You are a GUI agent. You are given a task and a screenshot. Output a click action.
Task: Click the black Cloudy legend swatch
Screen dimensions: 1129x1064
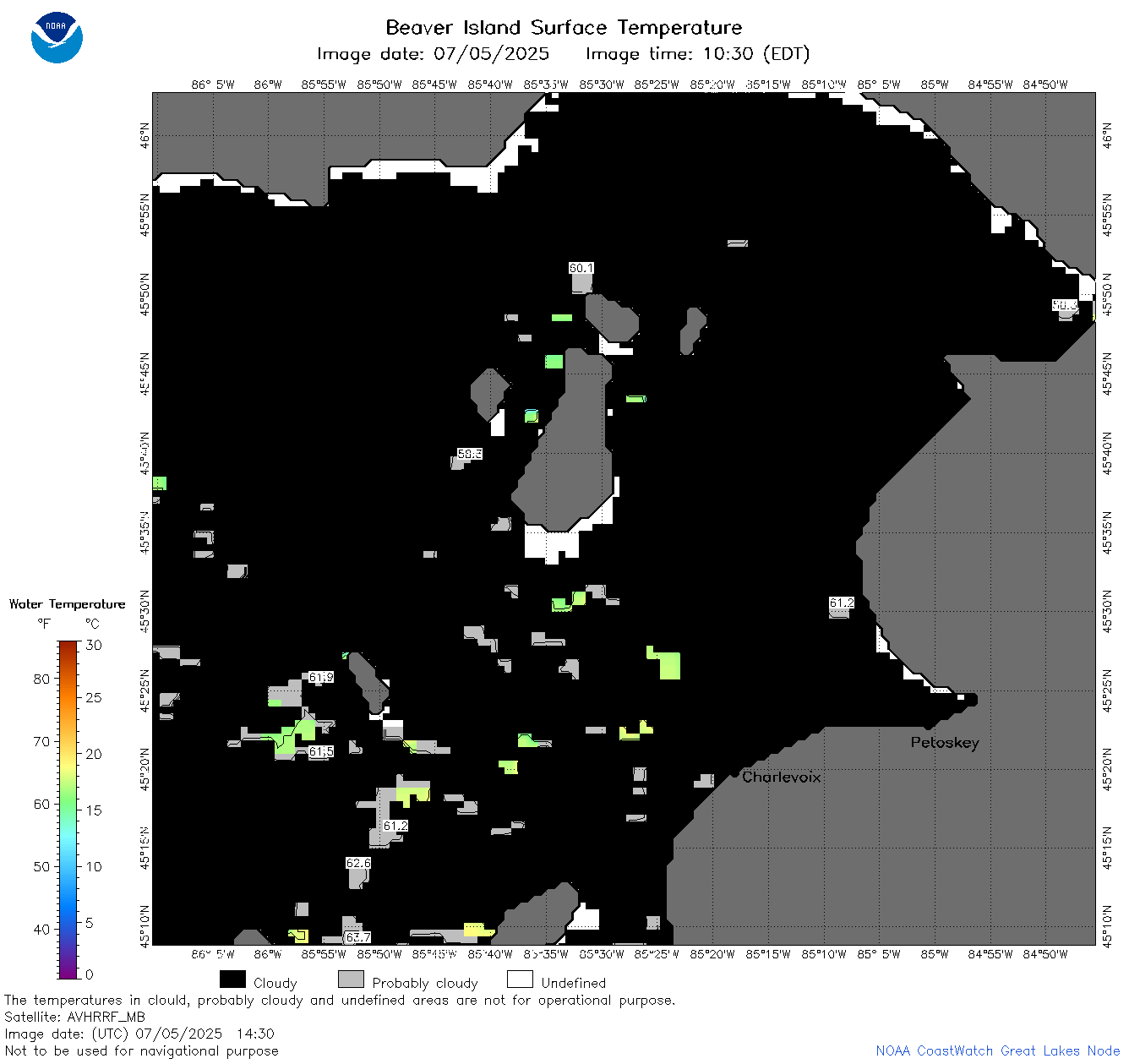coord(232,979)
